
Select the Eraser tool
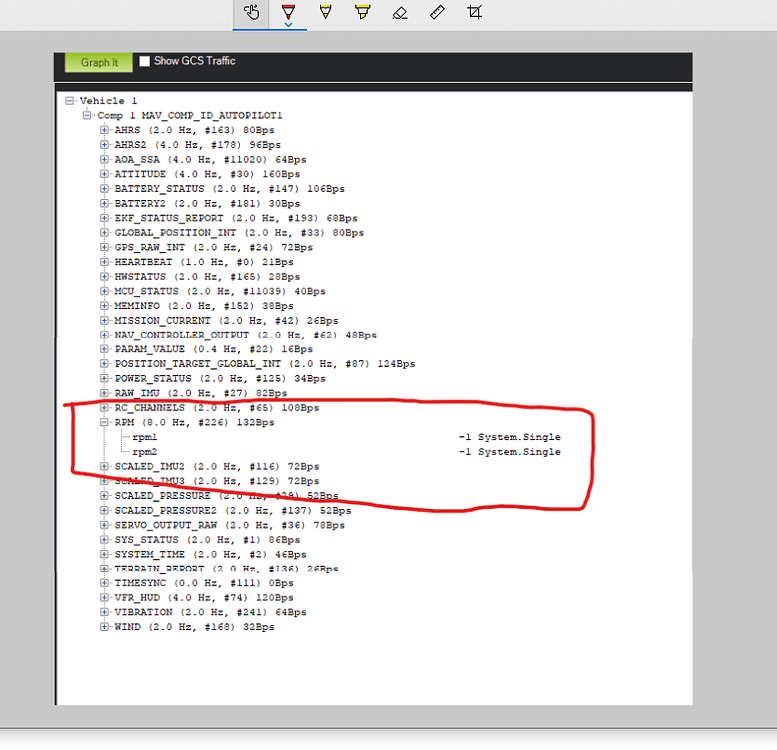(x=399, y=12)
